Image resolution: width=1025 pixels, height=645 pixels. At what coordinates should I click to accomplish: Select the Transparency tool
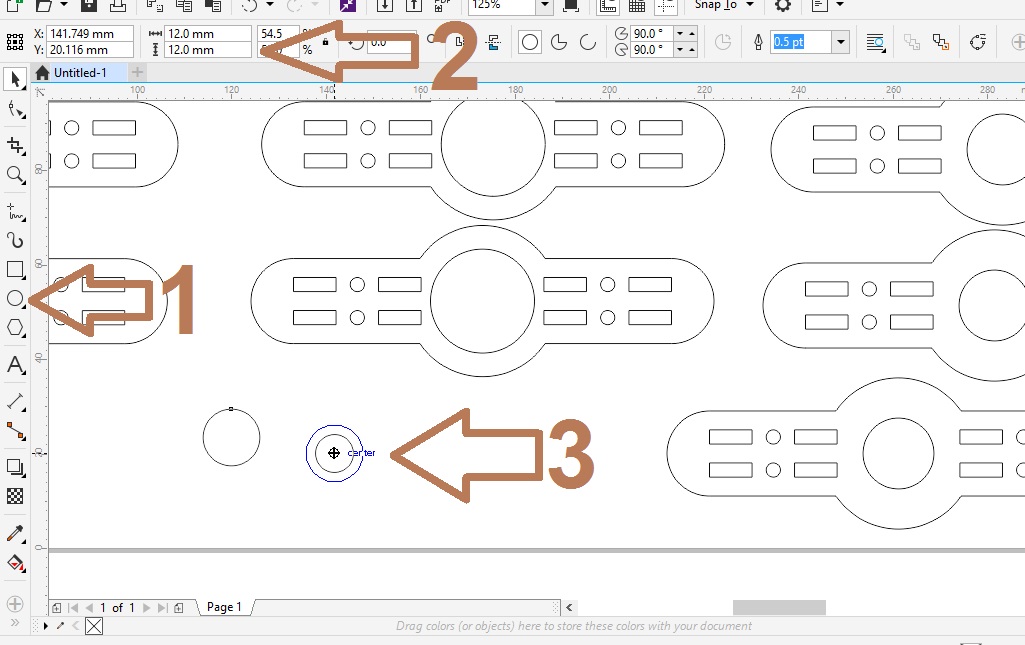(x=15, y=496)
